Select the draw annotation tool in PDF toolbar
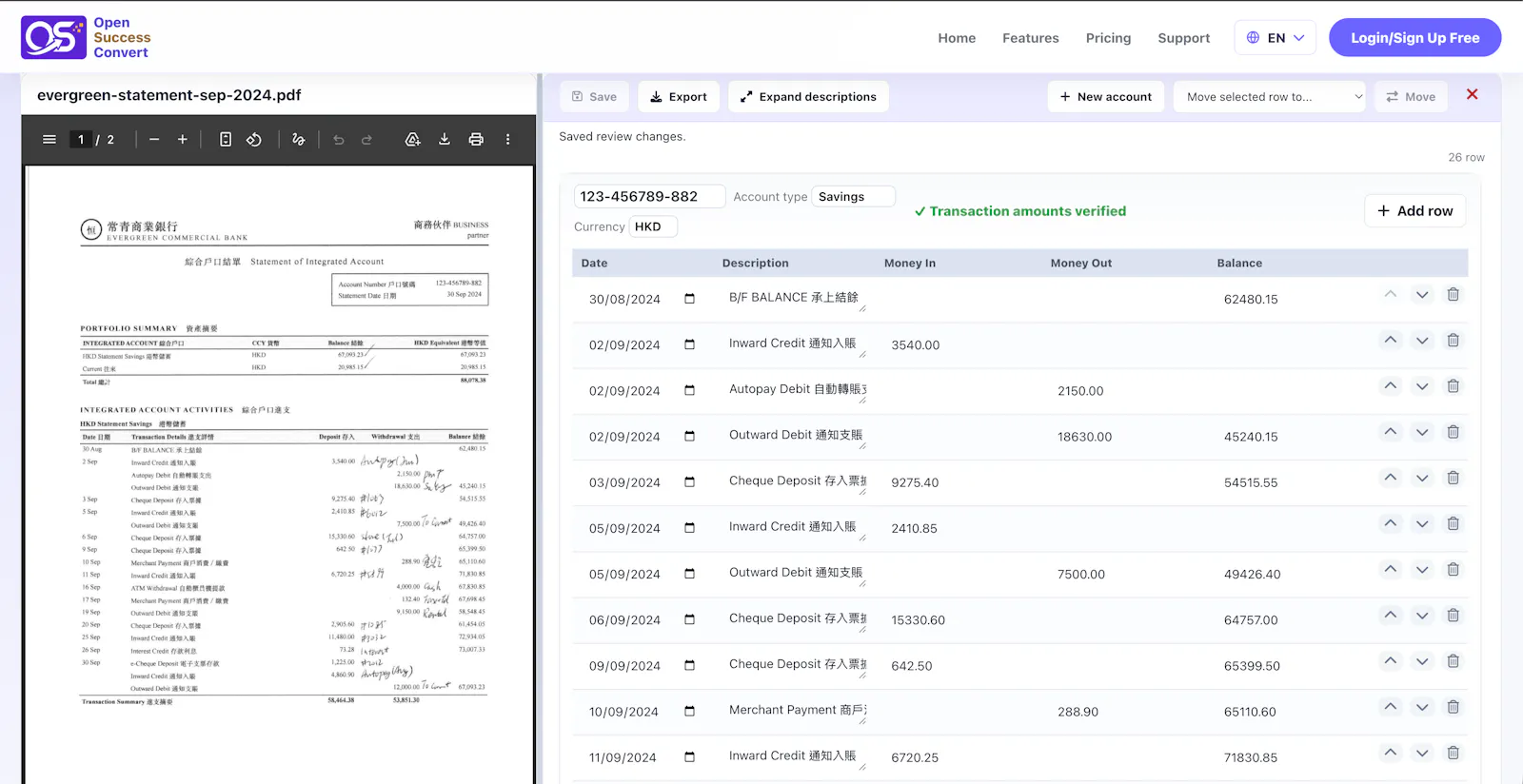This screenshot has width=1523, height=784. 299,140
